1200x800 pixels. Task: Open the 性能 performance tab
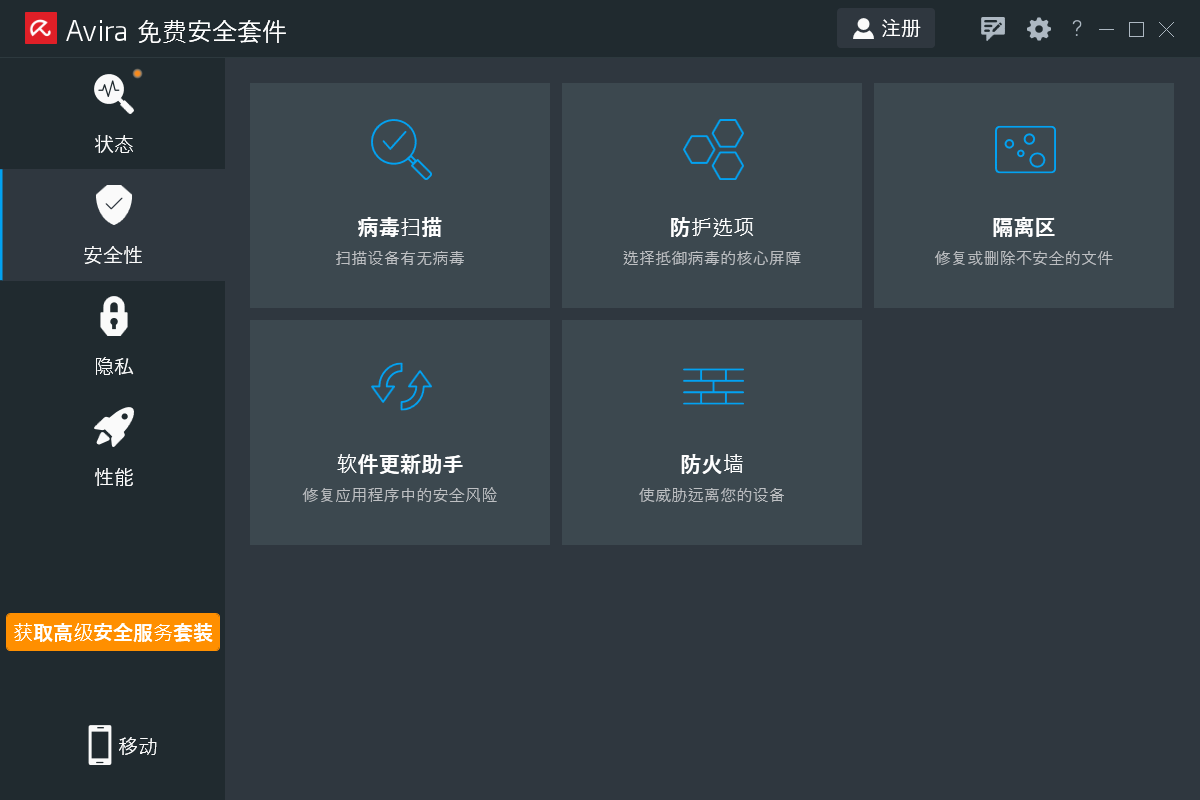pos(113,447)
